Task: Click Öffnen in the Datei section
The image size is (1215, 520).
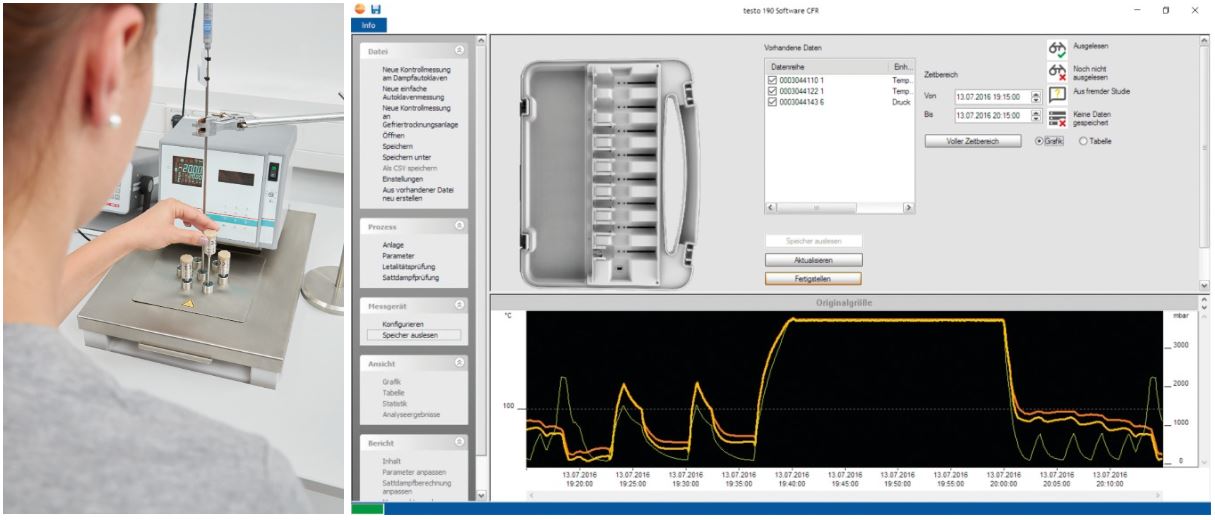Action: [x=393, y=134]
